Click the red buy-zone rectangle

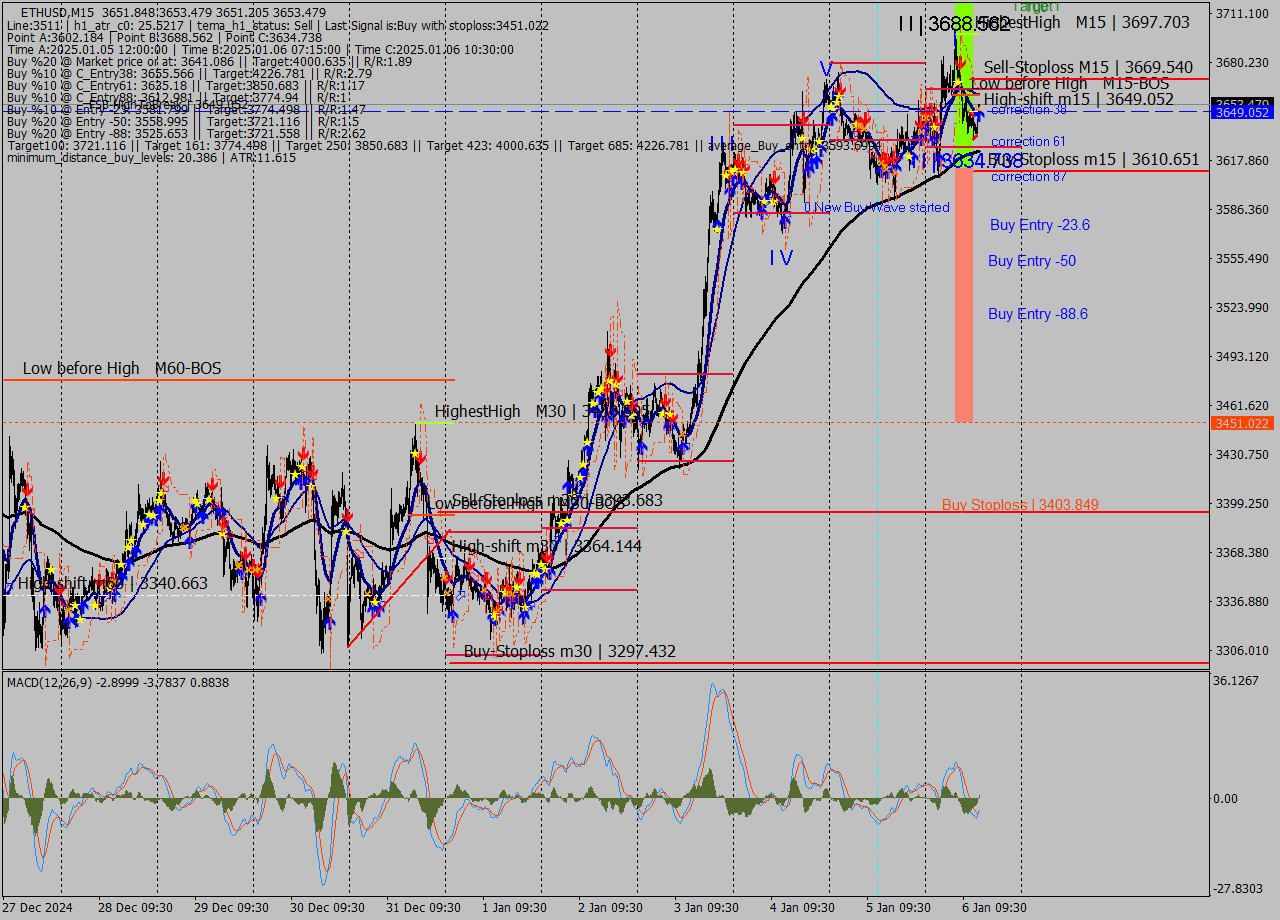(x=964, y=295)
